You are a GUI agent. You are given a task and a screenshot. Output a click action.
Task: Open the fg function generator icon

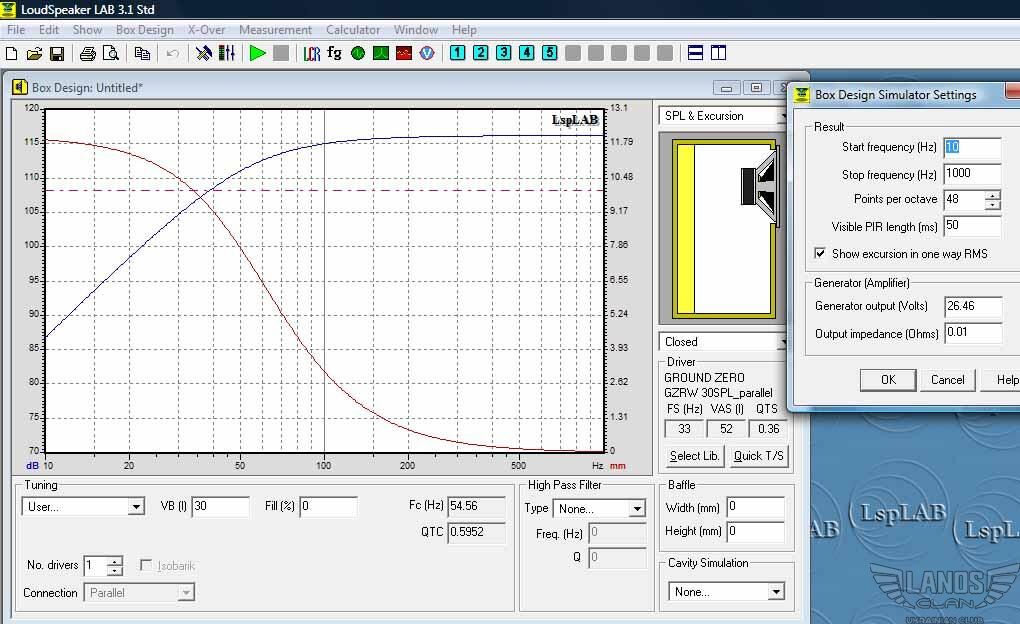click(x=334, y=53)
